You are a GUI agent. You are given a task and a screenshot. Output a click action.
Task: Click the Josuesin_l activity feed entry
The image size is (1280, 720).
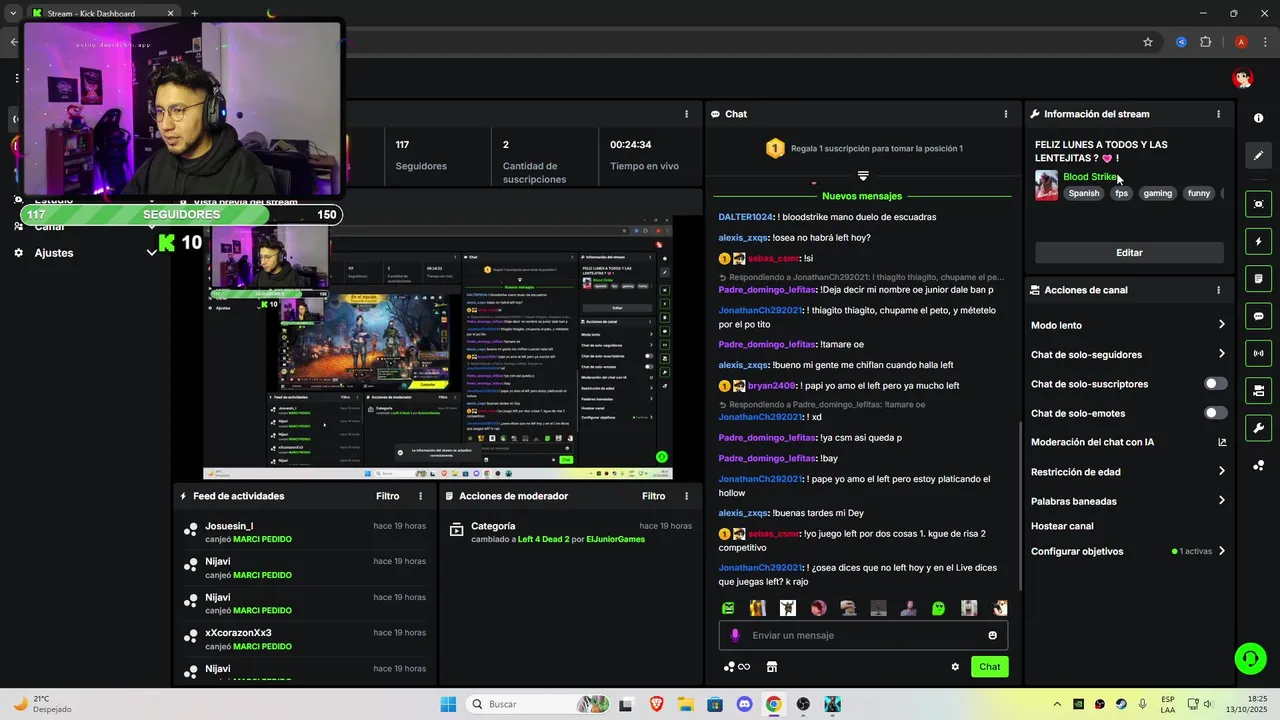305,532
